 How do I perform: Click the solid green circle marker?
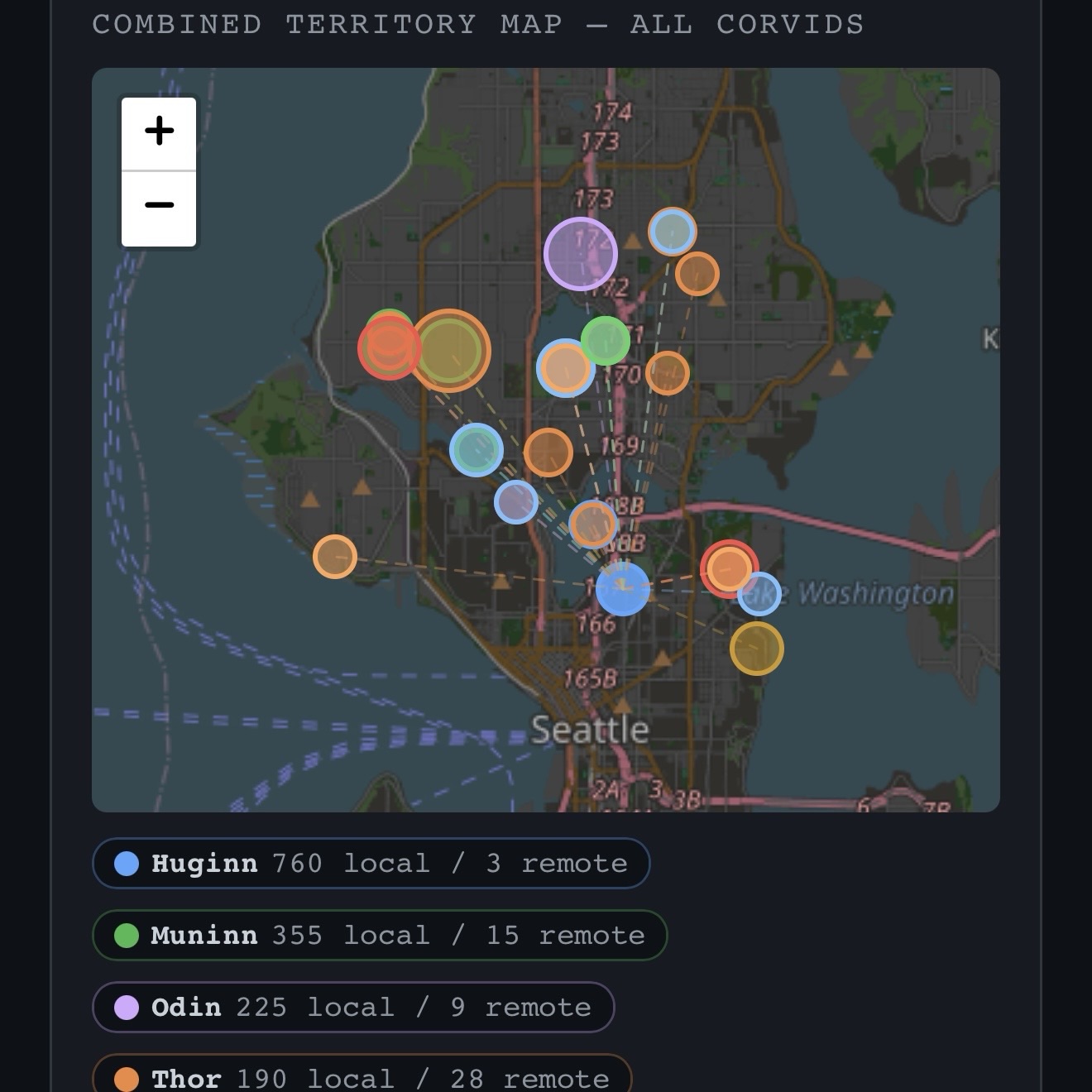(x=606, y=340)
